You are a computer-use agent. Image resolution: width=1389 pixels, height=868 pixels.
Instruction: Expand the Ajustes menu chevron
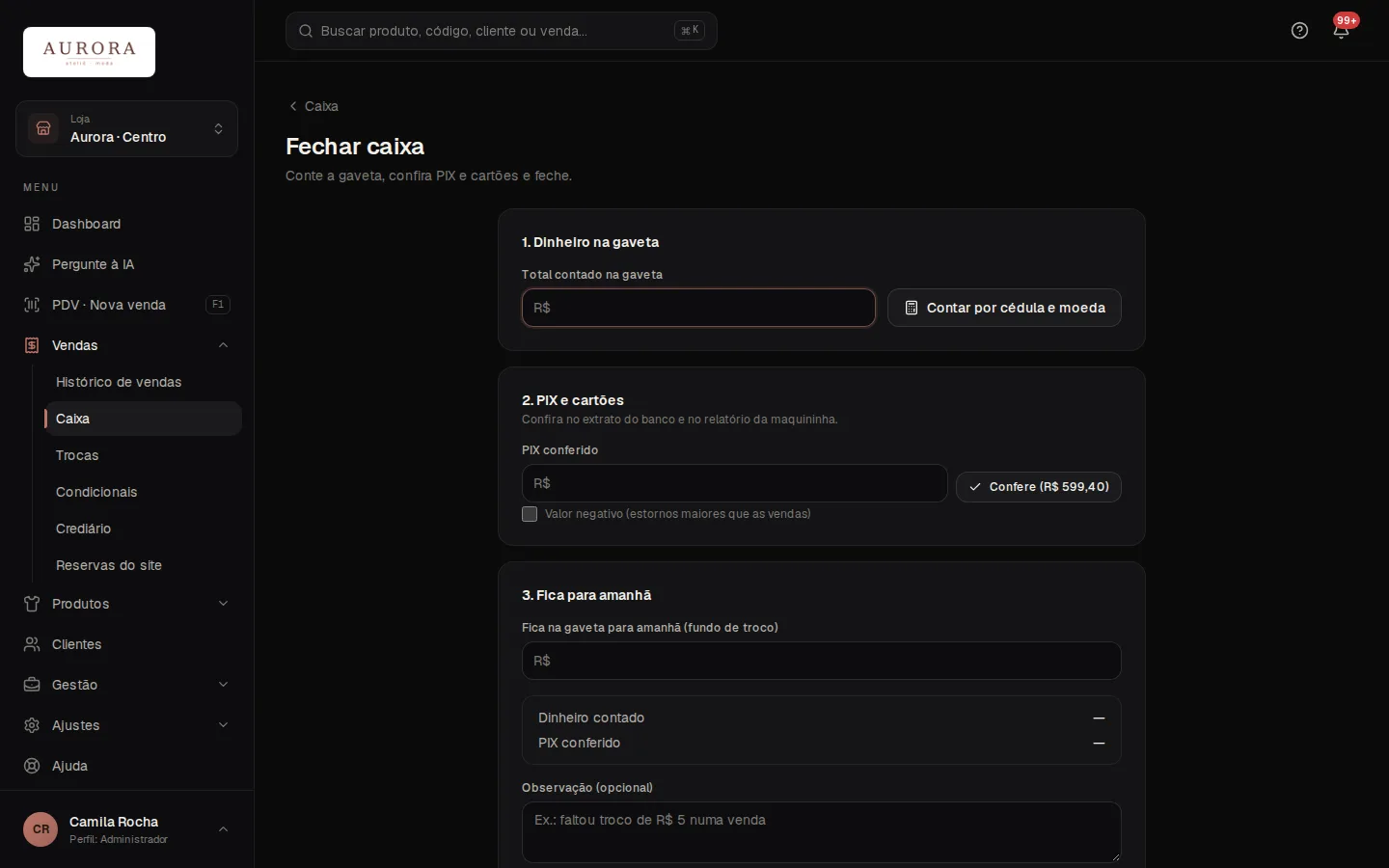click(223, 725)
